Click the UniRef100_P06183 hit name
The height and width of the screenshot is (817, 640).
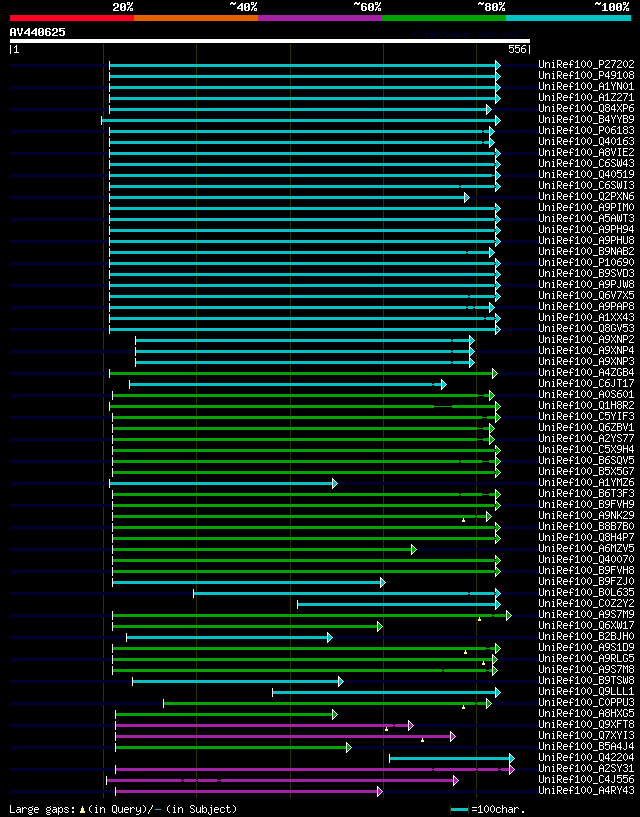pos(586,130)
